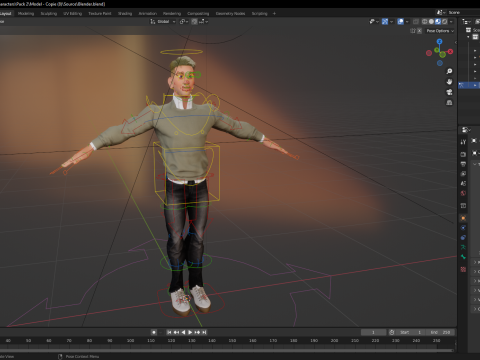
Task: Open the pivot point dropdown
Action: tap(184, 21)
